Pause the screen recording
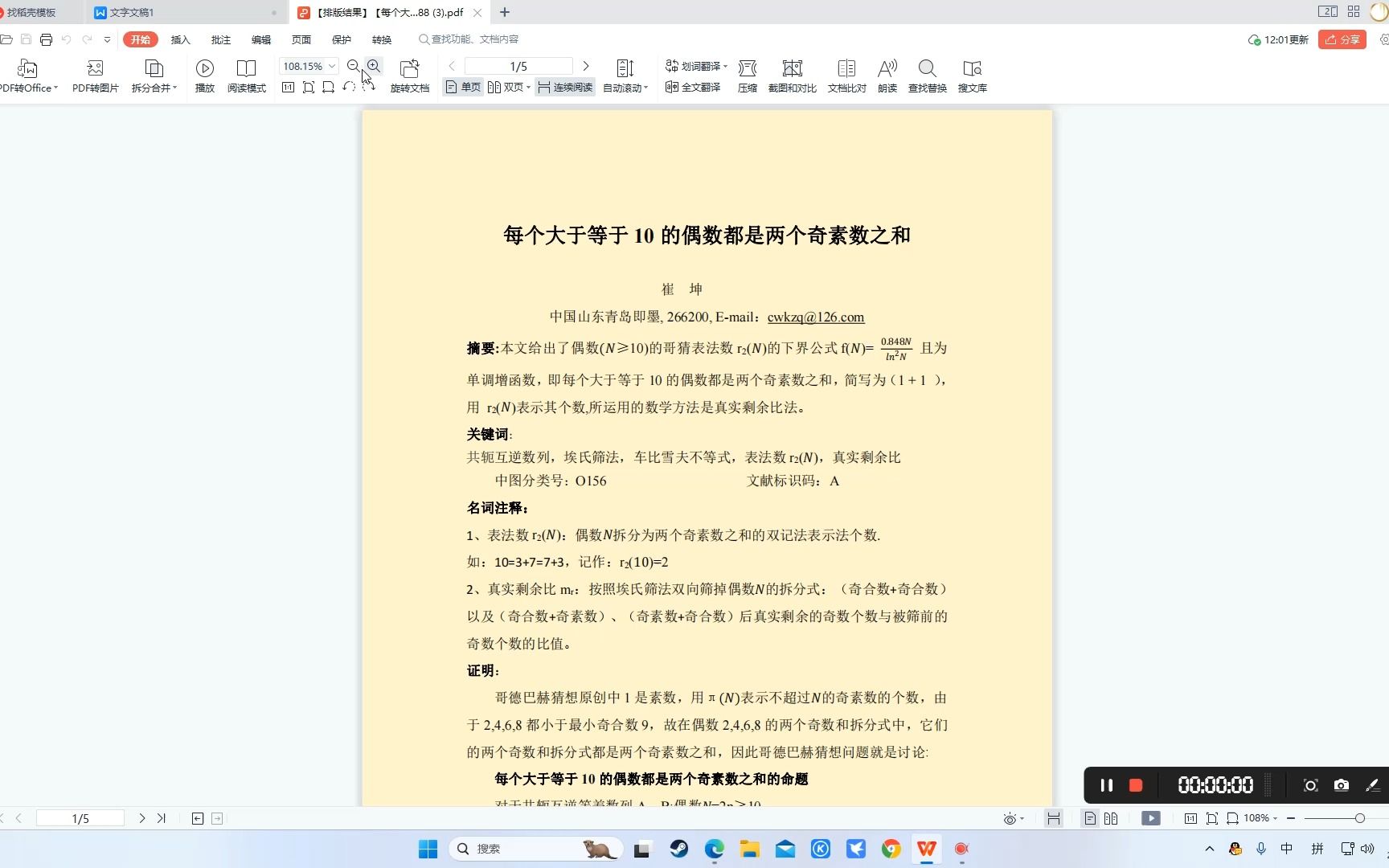The image size is (1389, 868). [1107, 785]
